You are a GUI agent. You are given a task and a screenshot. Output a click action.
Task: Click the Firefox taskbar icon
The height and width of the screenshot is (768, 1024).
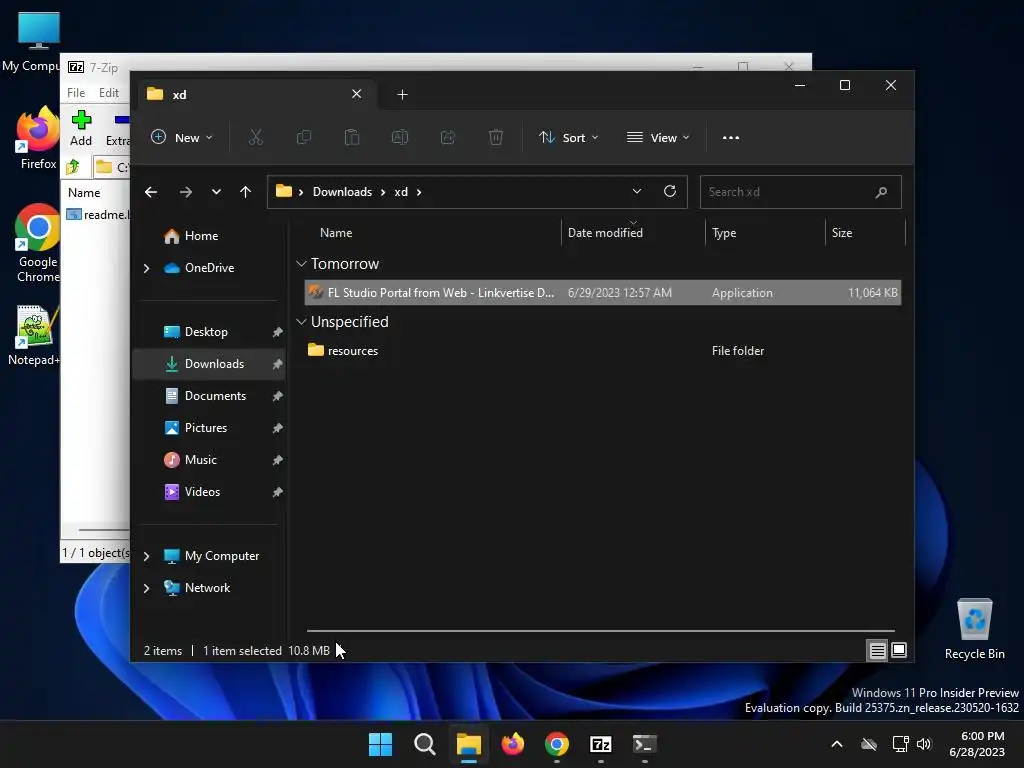click(x=513, y=744)
